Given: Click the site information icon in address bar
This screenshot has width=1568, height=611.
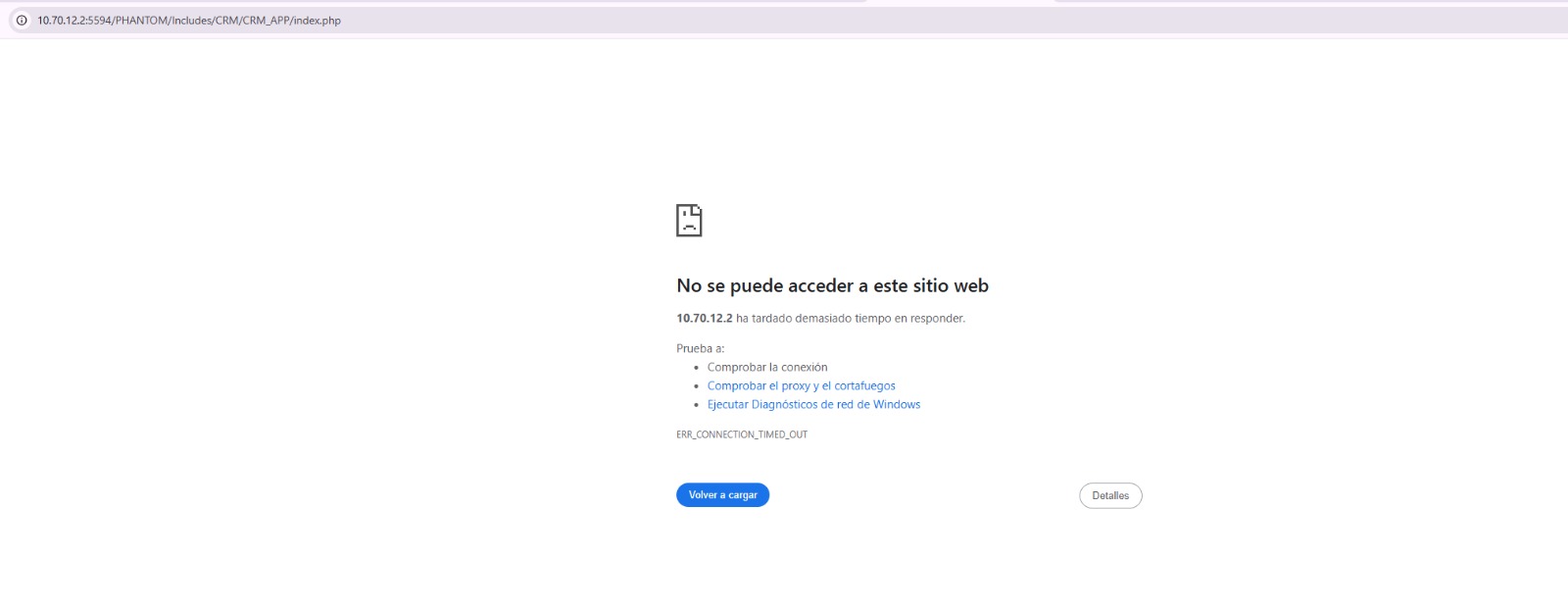Looking at the screenshot, I should point(22,21).
